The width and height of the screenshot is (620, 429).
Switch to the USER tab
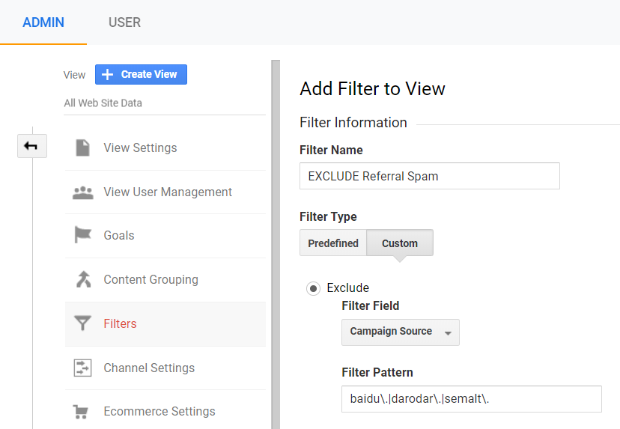click(x=125, y=22)
